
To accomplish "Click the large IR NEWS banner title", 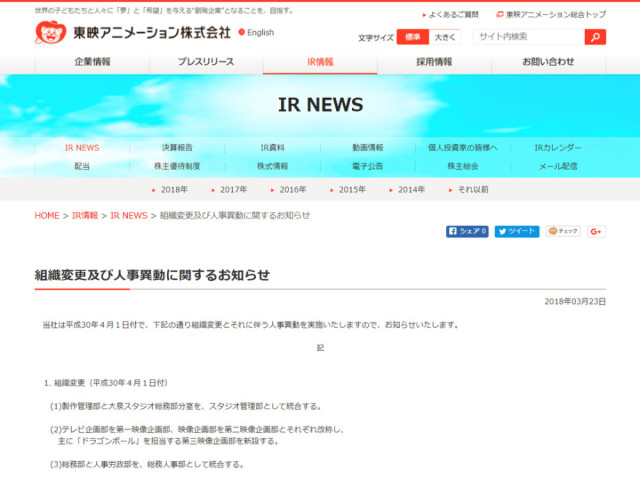I will [x=320, y=105].
